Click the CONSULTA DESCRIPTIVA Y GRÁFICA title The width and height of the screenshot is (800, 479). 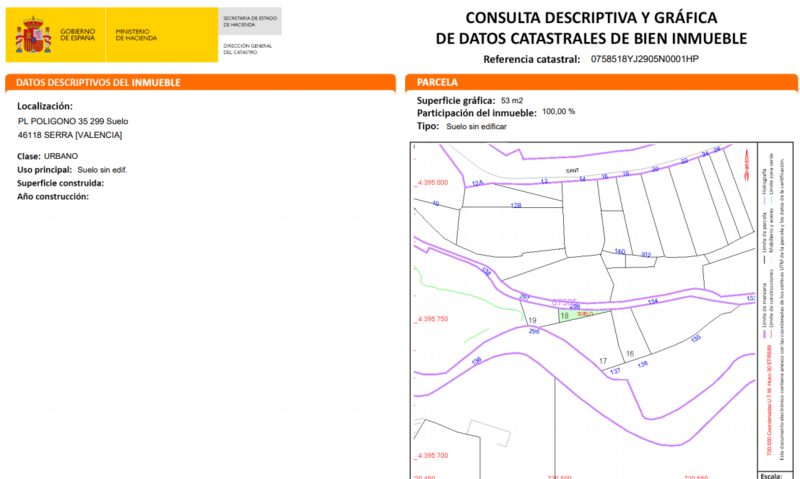tap(591, 18)
